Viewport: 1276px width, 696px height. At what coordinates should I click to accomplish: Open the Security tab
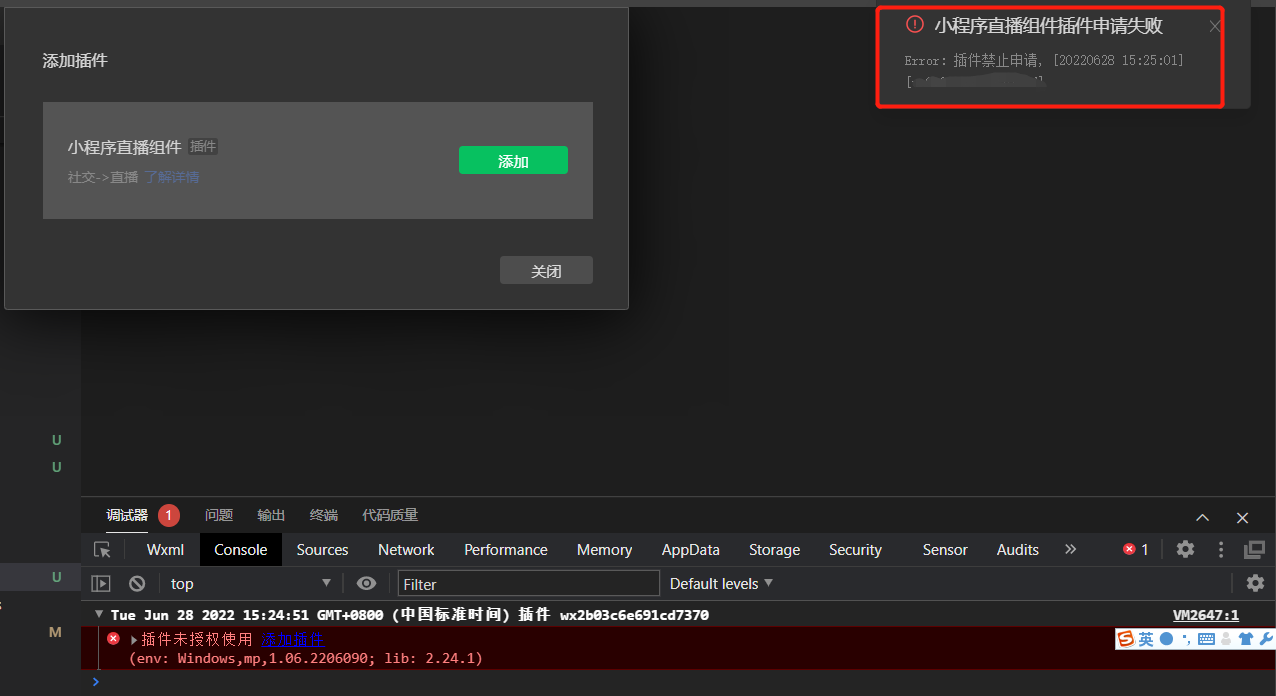click(x=855, y=550)
